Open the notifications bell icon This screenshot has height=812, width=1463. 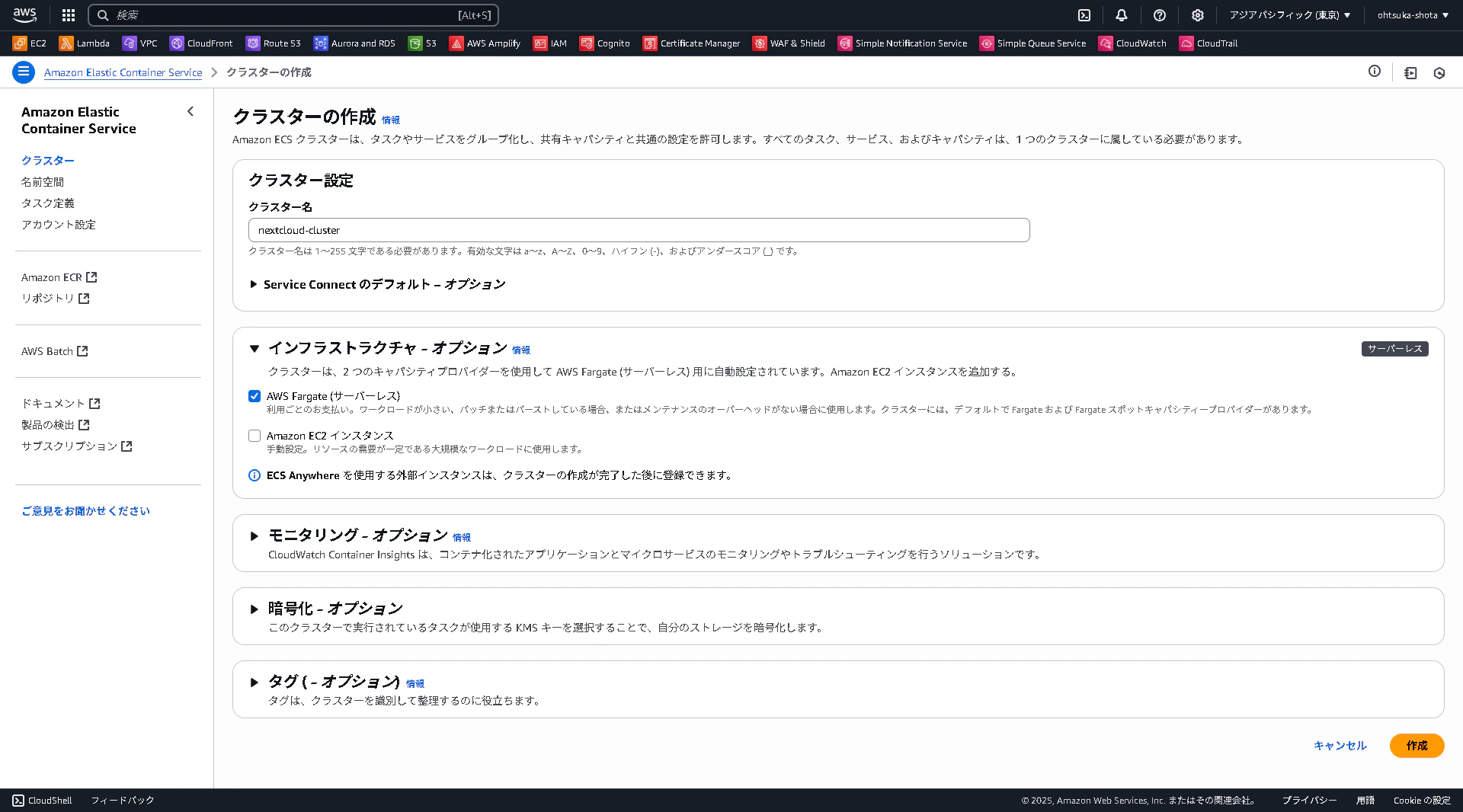click(1122, 15)
